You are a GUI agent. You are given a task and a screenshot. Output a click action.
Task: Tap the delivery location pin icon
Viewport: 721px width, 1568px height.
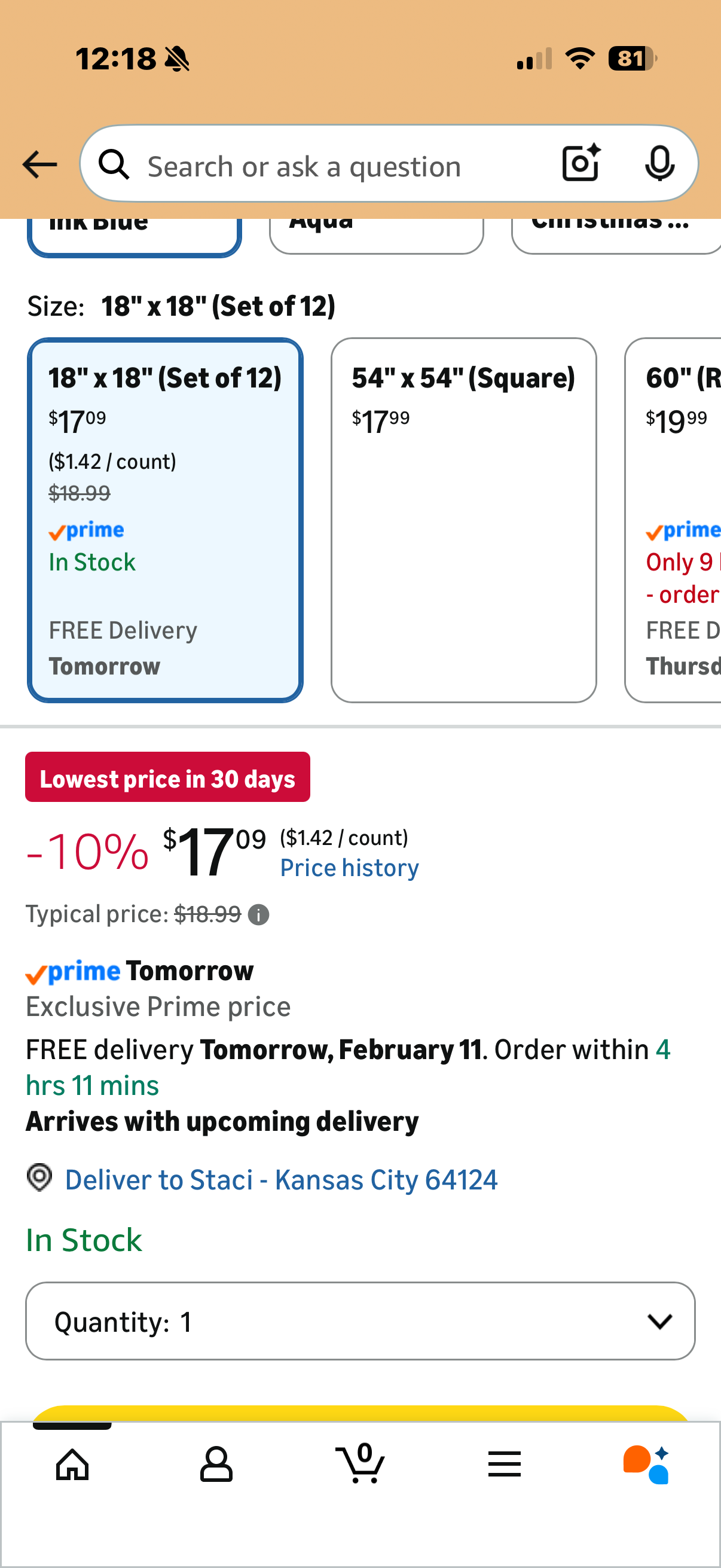coord(39,1178)
